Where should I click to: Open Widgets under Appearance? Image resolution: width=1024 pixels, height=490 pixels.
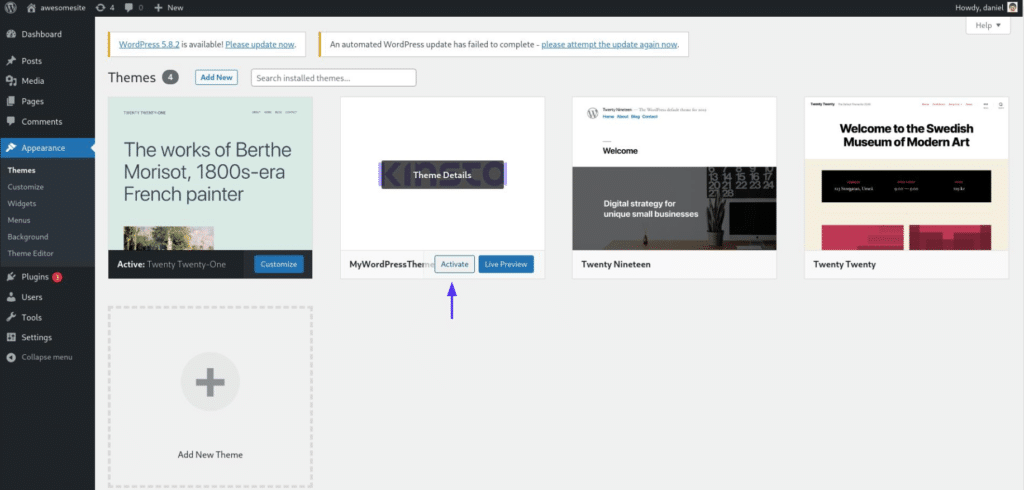22,204
